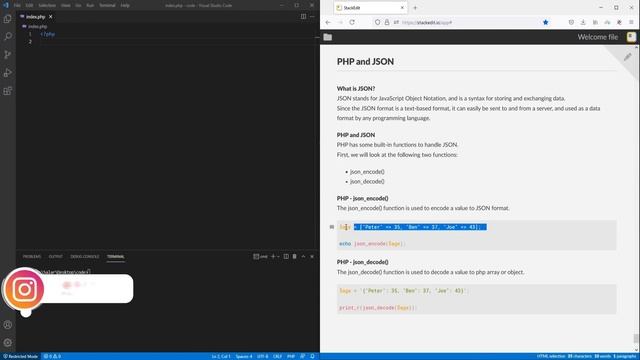Open browser downloads icon

click(583, 22)
